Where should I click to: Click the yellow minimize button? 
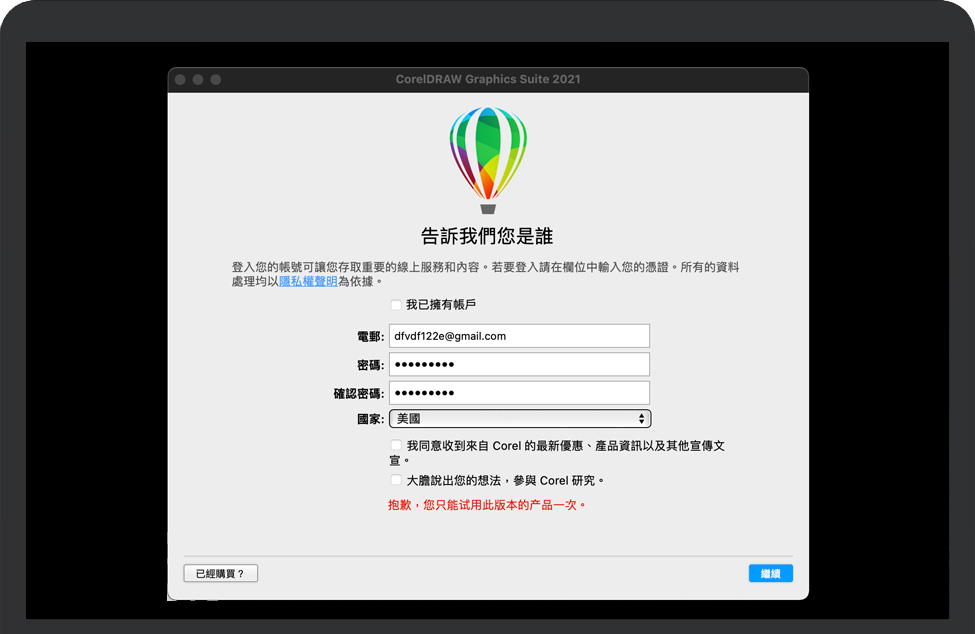click(195, 79)
